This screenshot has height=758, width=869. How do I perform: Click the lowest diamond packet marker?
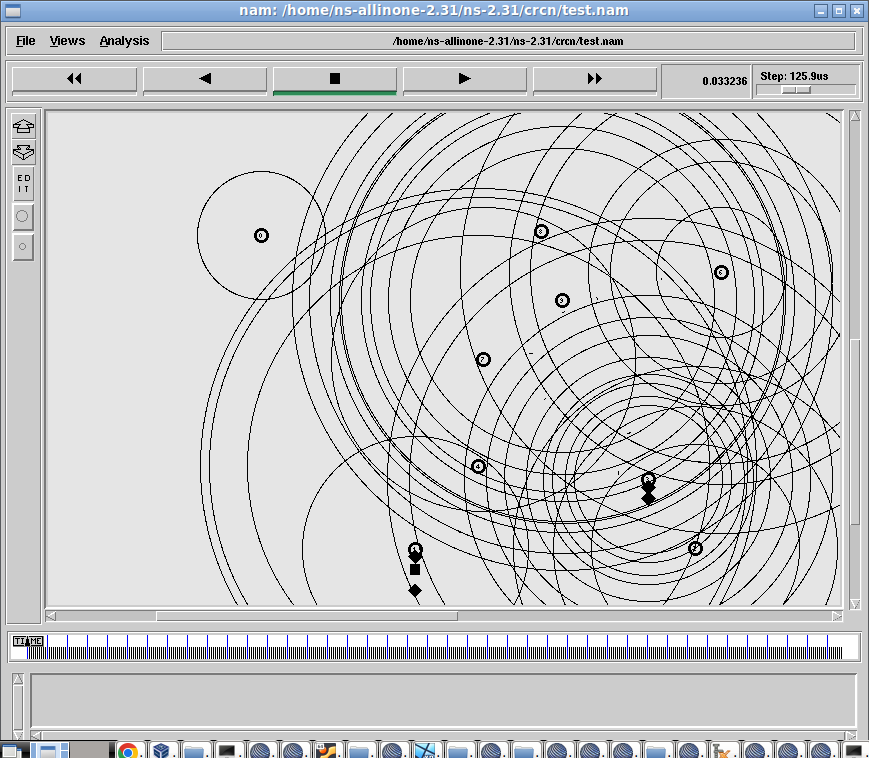click(x=415, y=591)
